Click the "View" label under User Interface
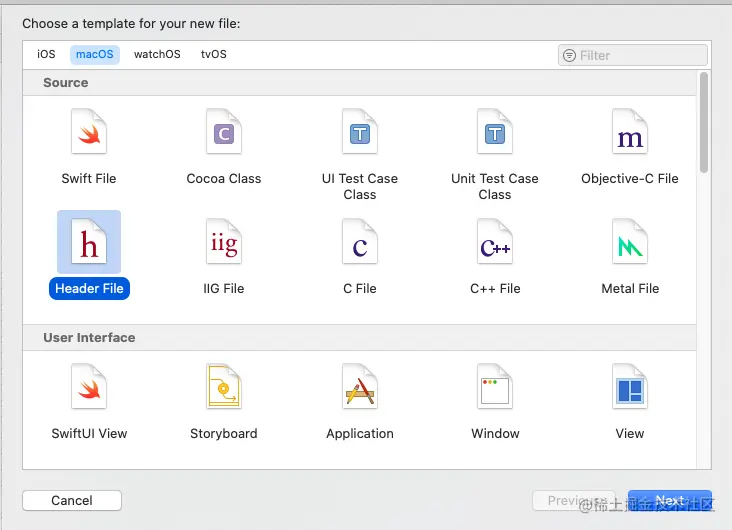732x530 pixels. [x=630, y=433]
